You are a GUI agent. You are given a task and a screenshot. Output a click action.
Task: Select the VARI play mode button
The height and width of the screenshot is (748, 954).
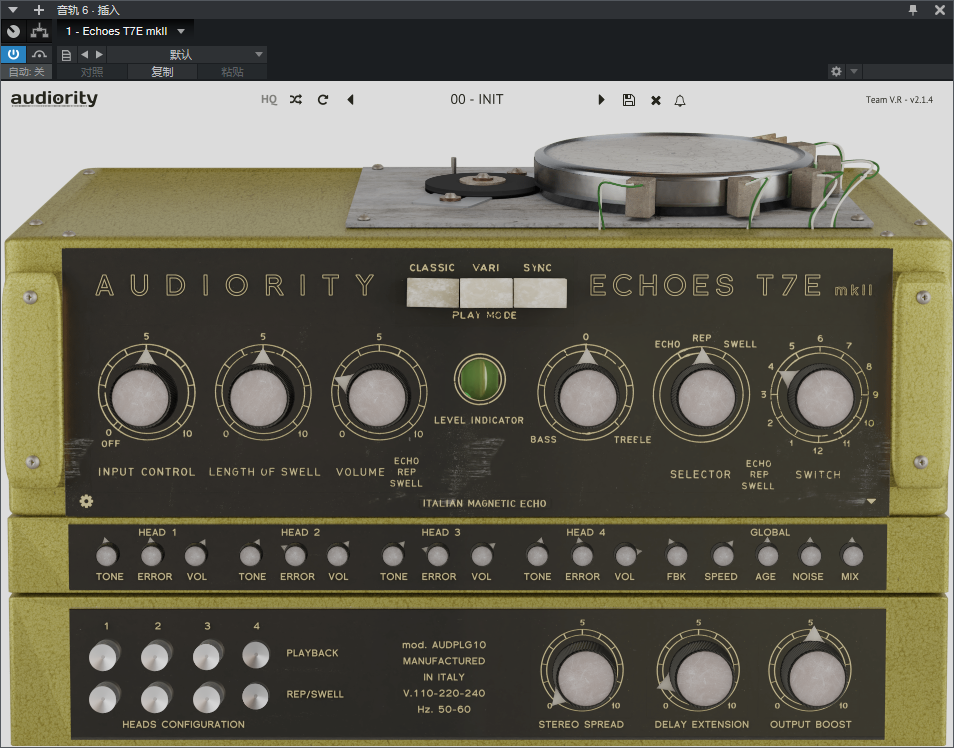pyautogui.click(x=486, y=293)
